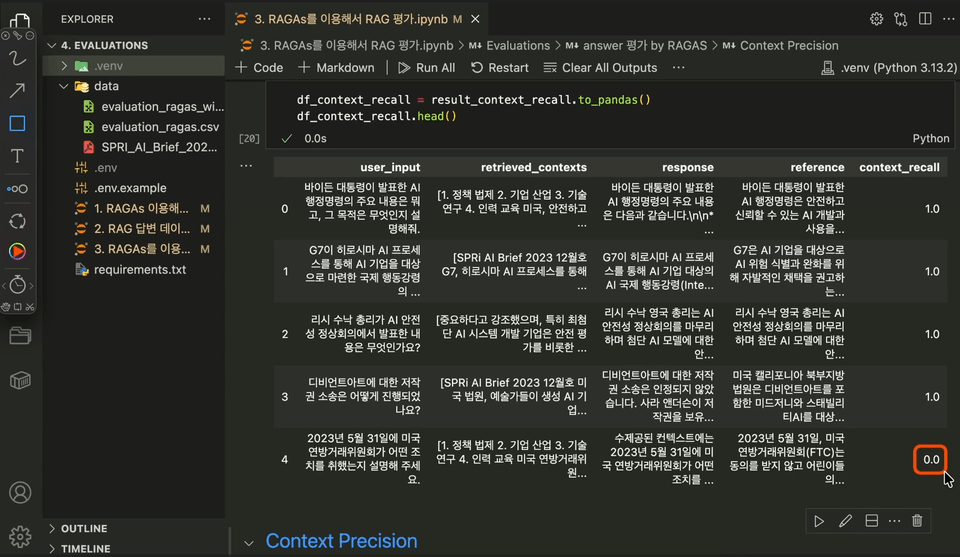Delete the cell with trash icon
The height and width of the screenshot is (557, 960).
tap(917, 521)
